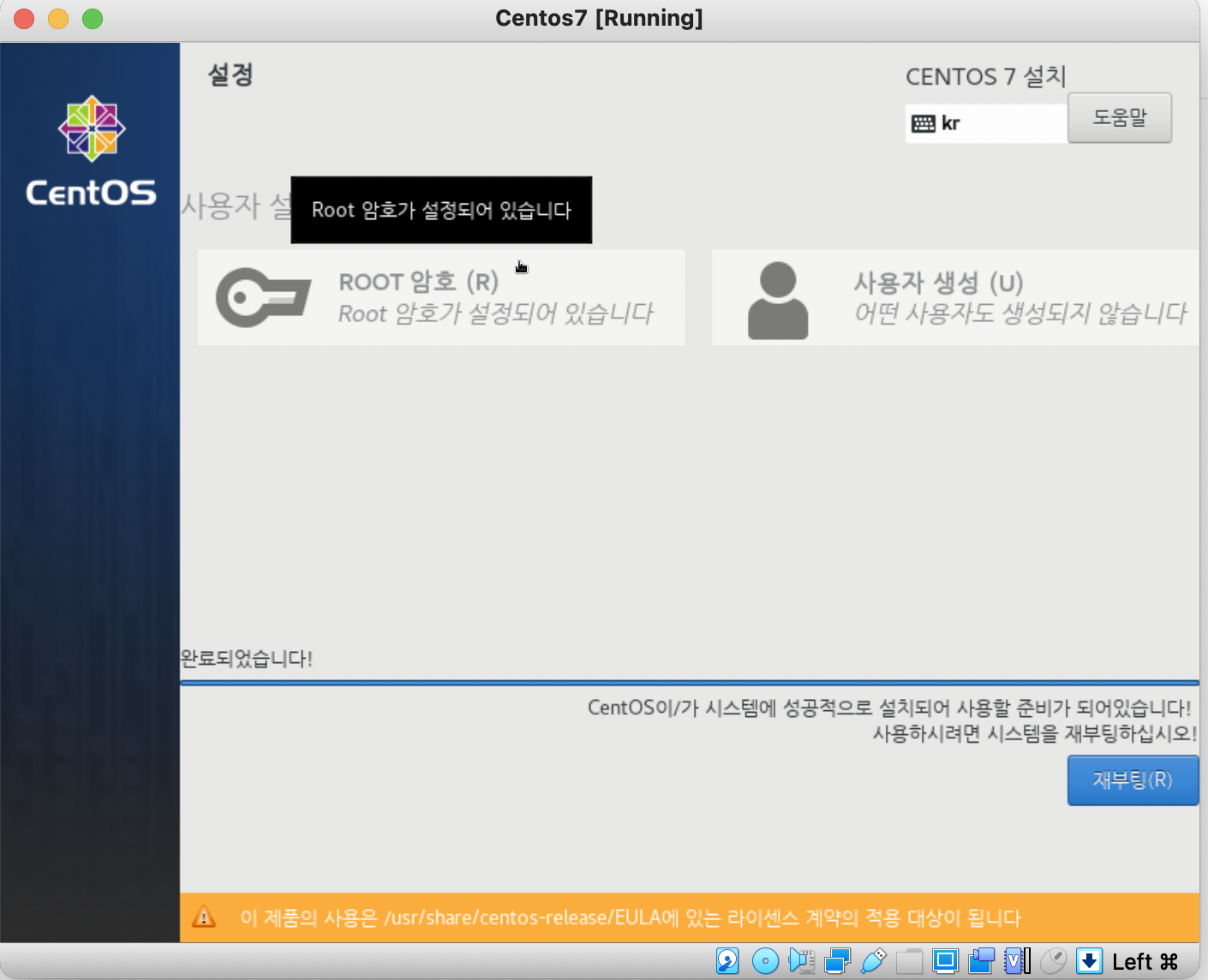Click 'Root 암호가 설정되어 있습니다' status under ROOT 암호
Image resolution: width=1208 pixels, height=980 pixels.
(x=496, y=314)
